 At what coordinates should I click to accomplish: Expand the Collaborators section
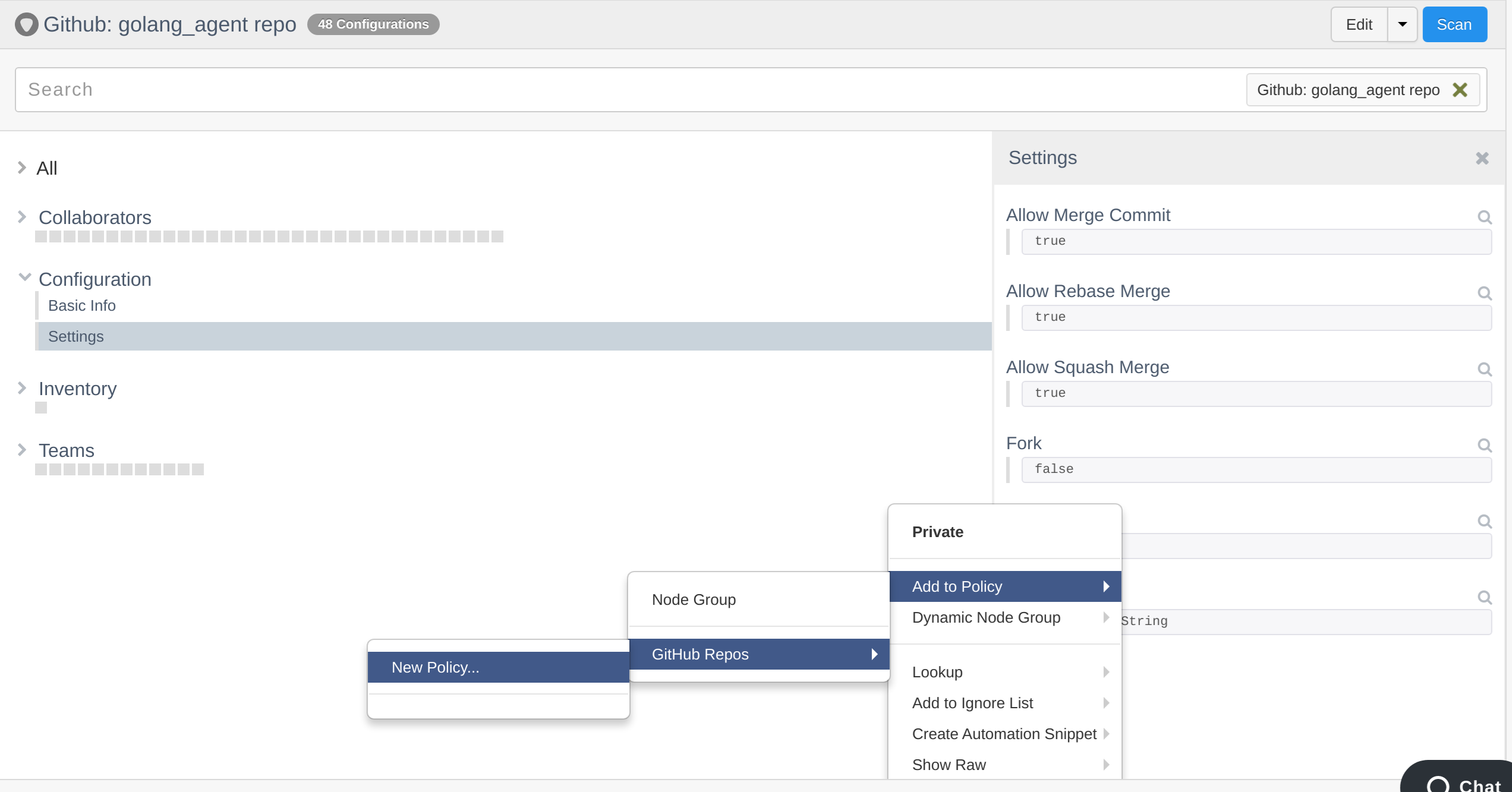[x=22, y=217]
